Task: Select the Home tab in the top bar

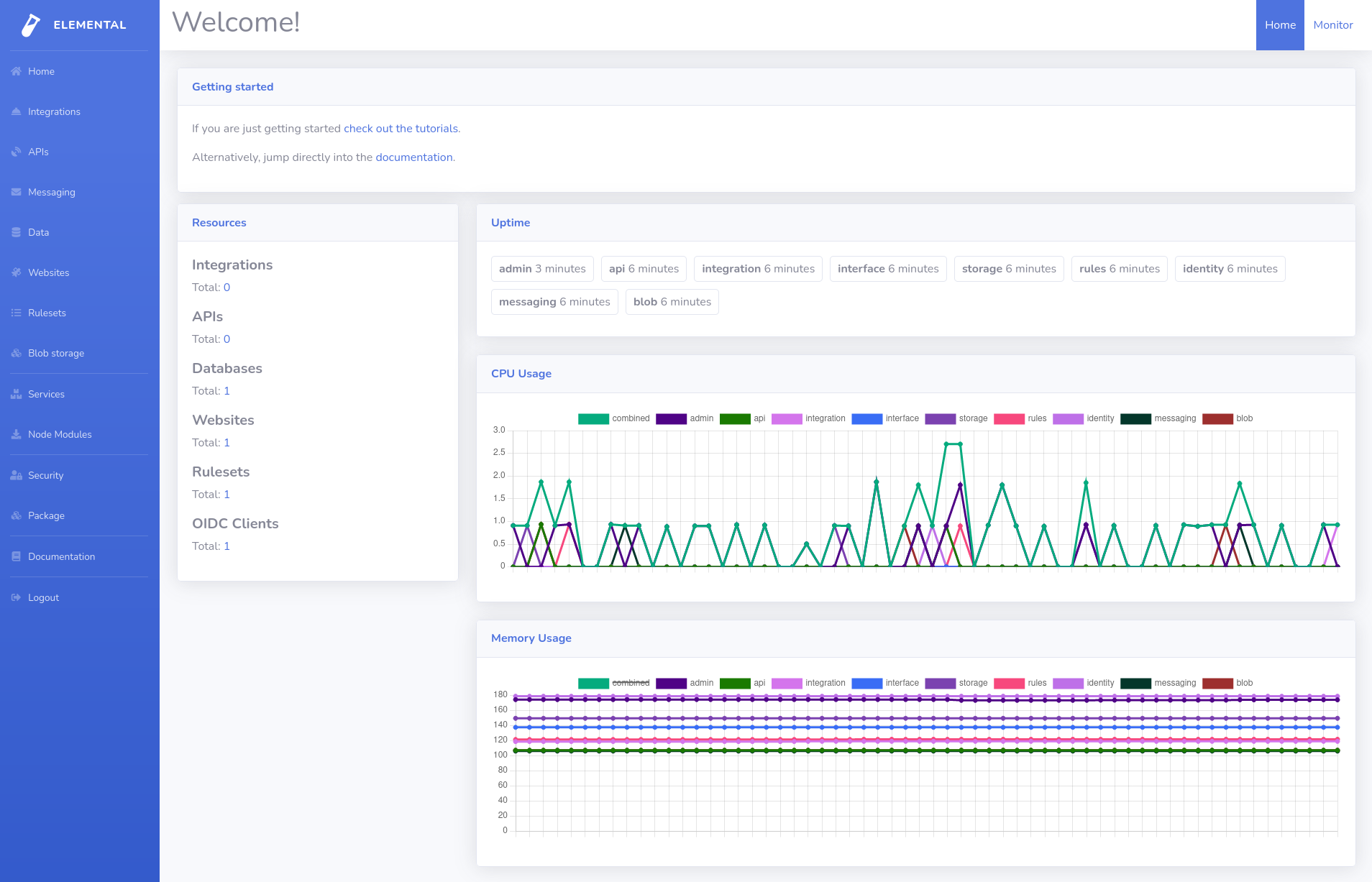Action: click(x=1280, y=24)
